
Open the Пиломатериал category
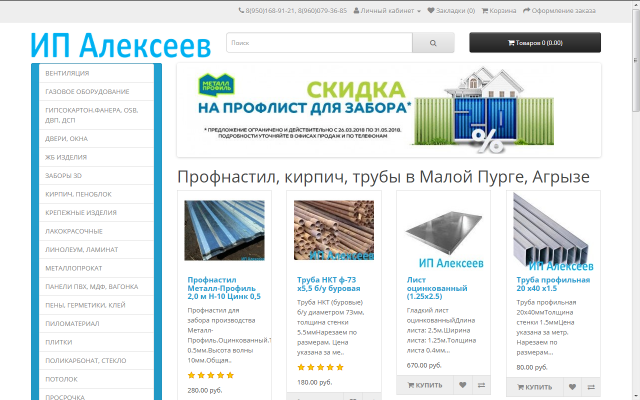coord(96,323)
